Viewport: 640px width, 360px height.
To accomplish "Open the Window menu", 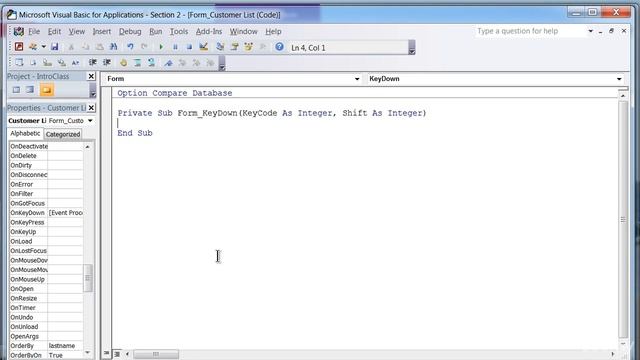I will pos(243,31).
